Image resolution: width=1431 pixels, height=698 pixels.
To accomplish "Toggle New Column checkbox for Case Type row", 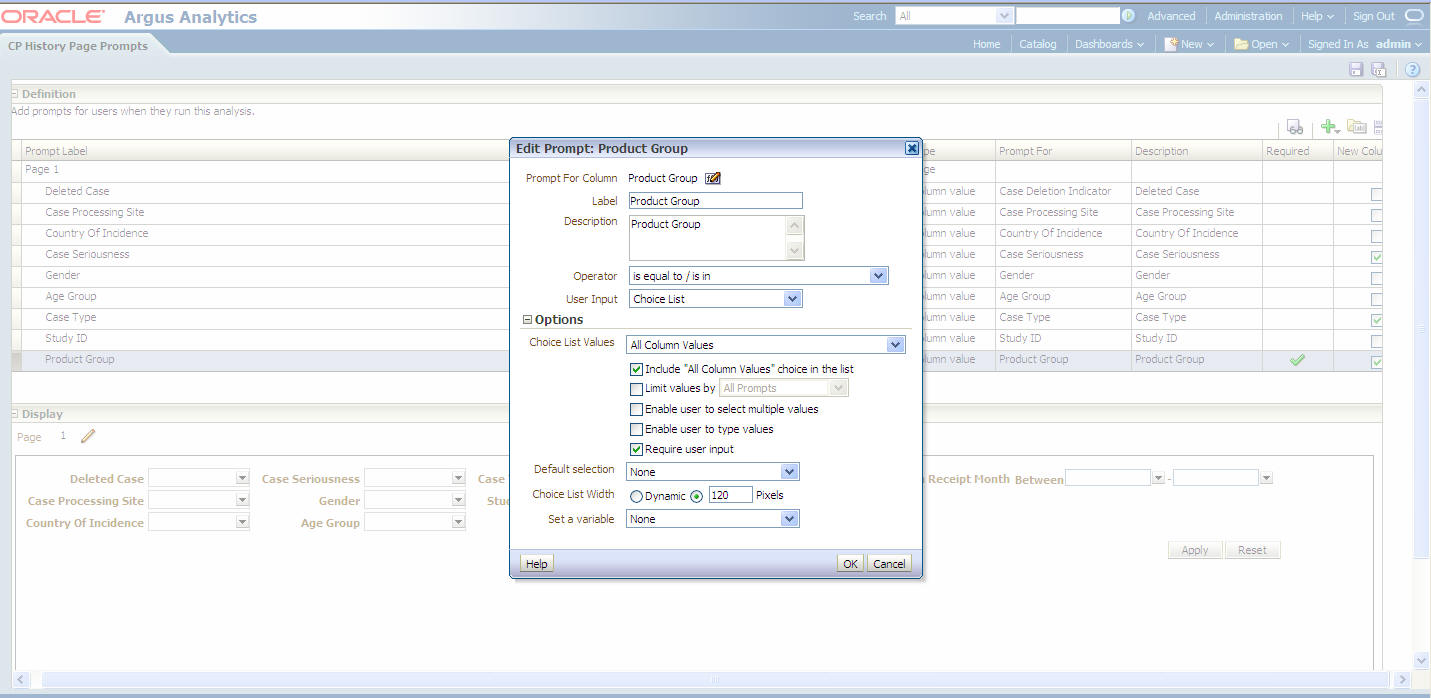I will (x=1377, y=320).
